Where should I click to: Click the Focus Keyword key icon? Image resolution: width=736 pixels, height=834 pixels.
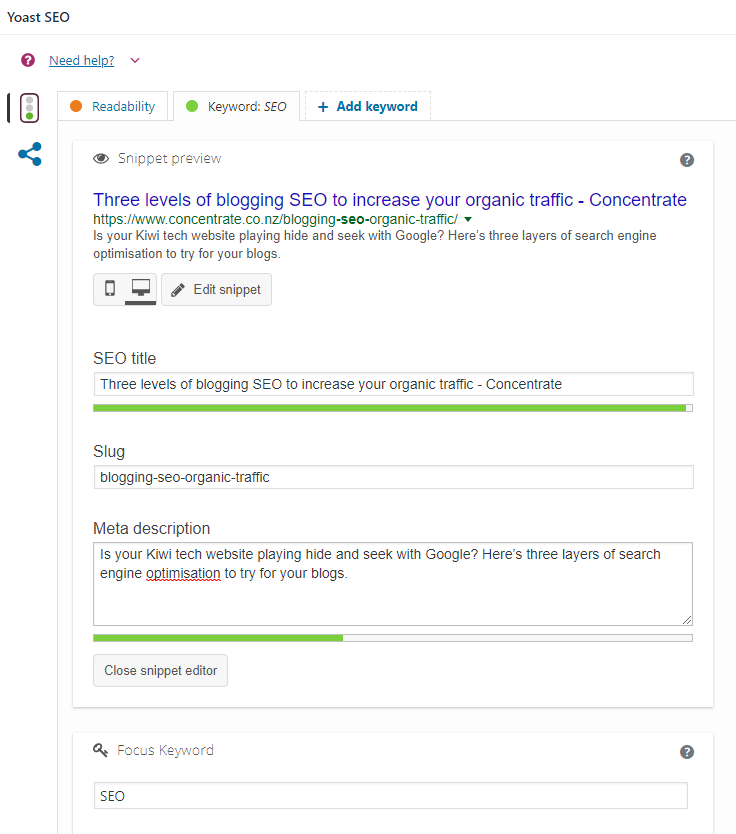101,750
